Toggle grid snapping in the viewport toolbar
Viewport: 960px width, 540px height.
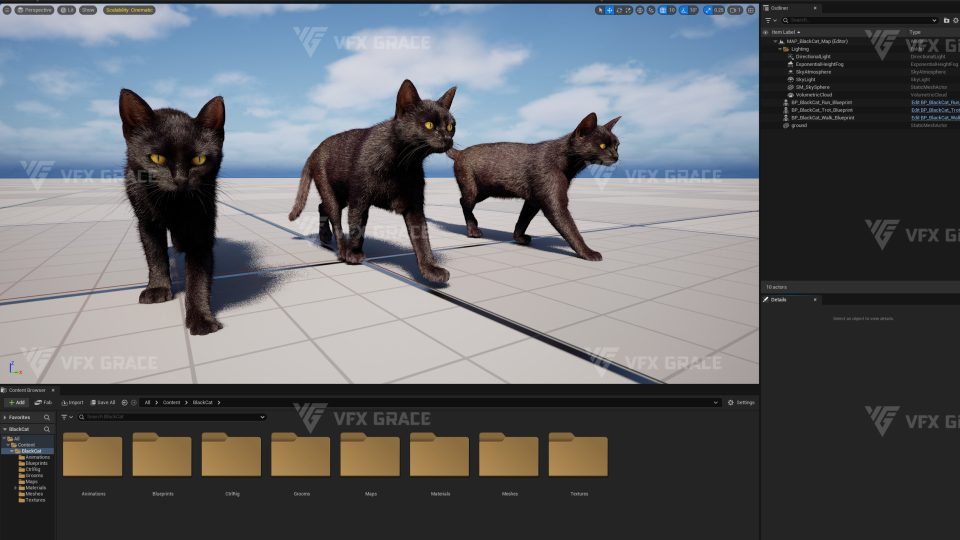pyautogui.click(x=664, y=10)
